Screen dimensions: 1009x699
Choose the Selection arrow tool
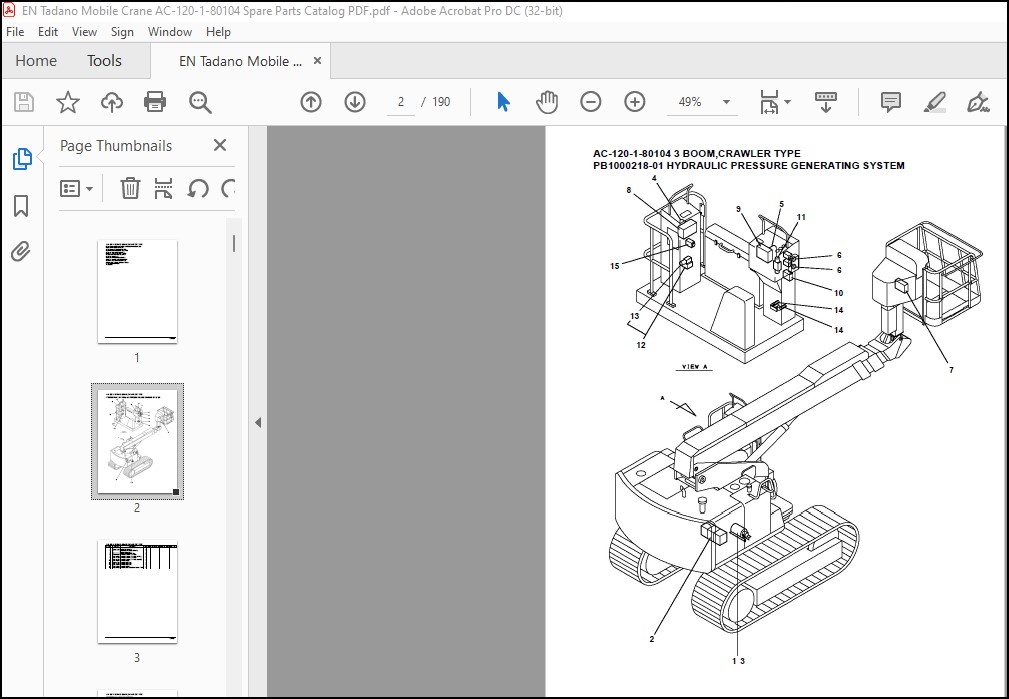click(x=503, y=102)
